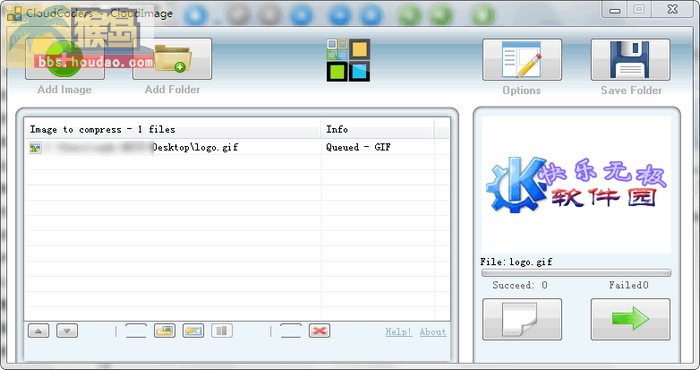The width and height of the screenshot is (700, 370).
Task: Click the compression progress bar
Action: click(576, 273)
